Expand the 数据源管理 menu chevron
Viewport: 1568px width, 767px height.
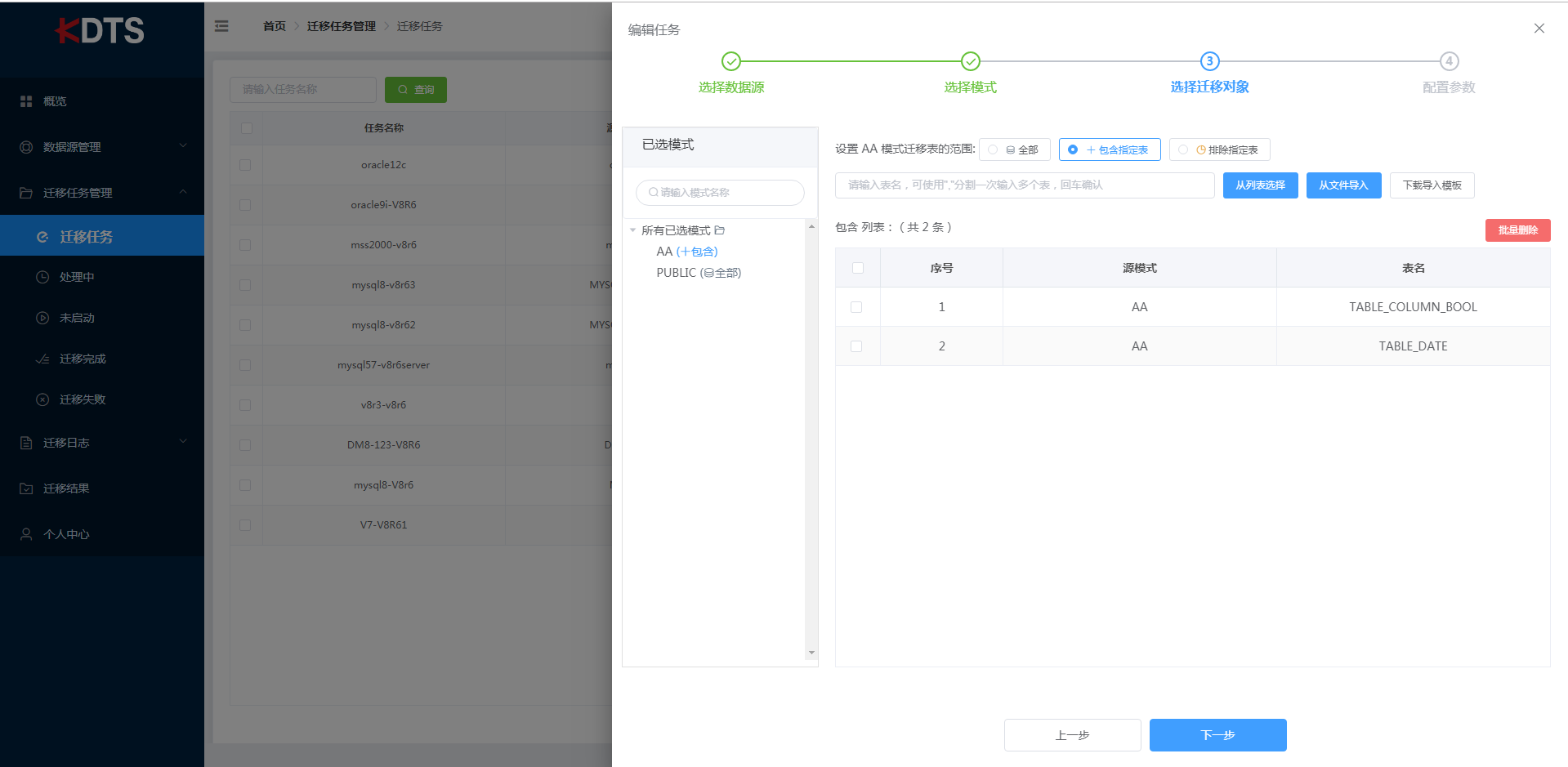pyautogui.click(x=183, y=146)
